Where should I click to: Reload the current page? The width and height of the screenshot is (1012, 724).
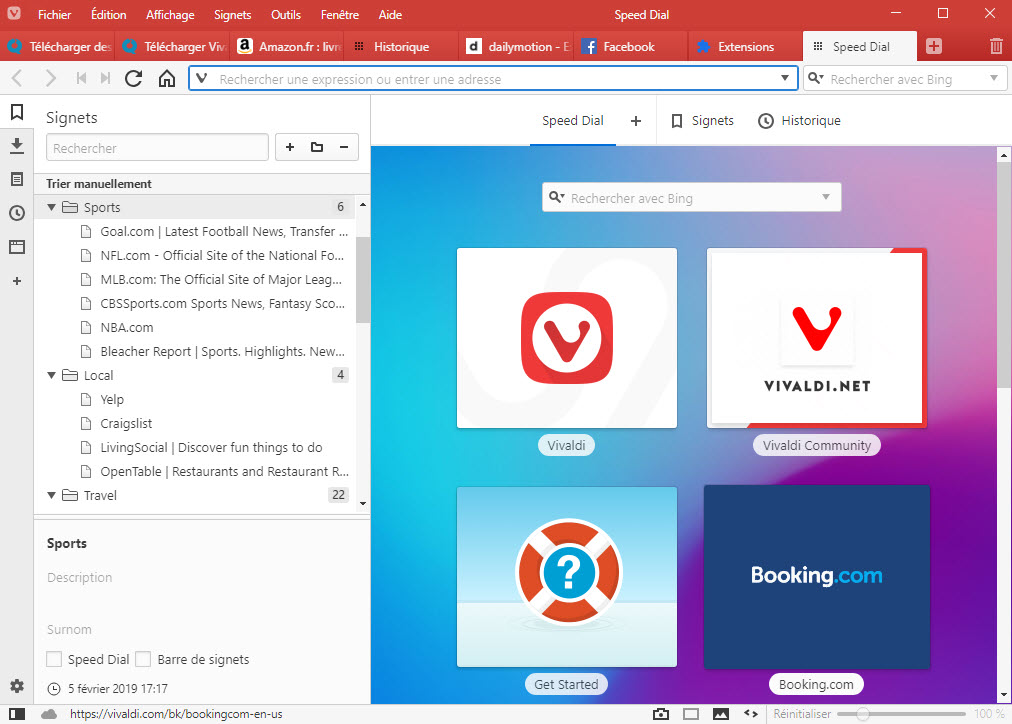[134, 79]
